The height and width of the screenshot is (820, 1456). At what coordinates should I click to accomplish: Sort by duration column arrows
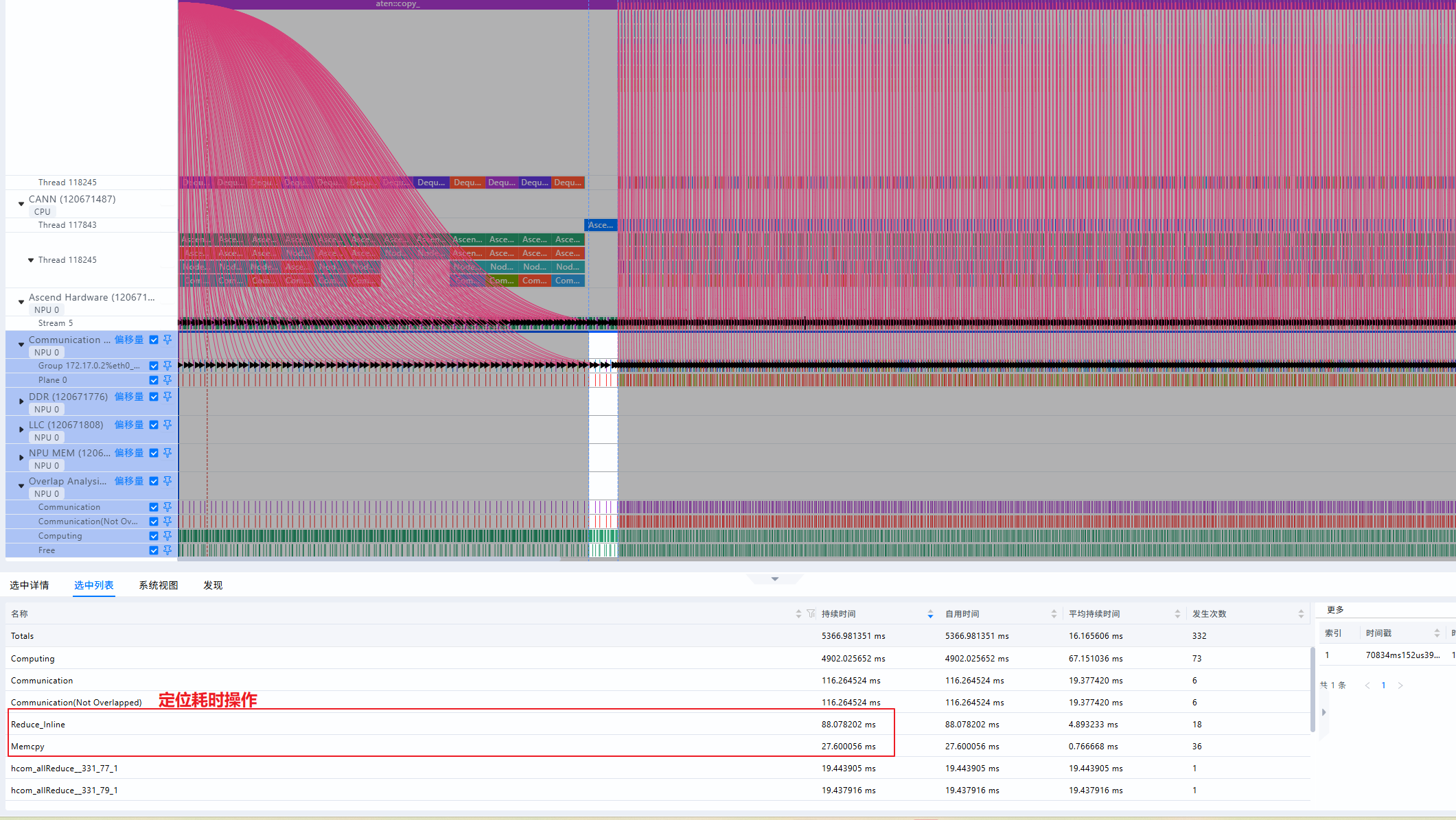pos(930,614)
